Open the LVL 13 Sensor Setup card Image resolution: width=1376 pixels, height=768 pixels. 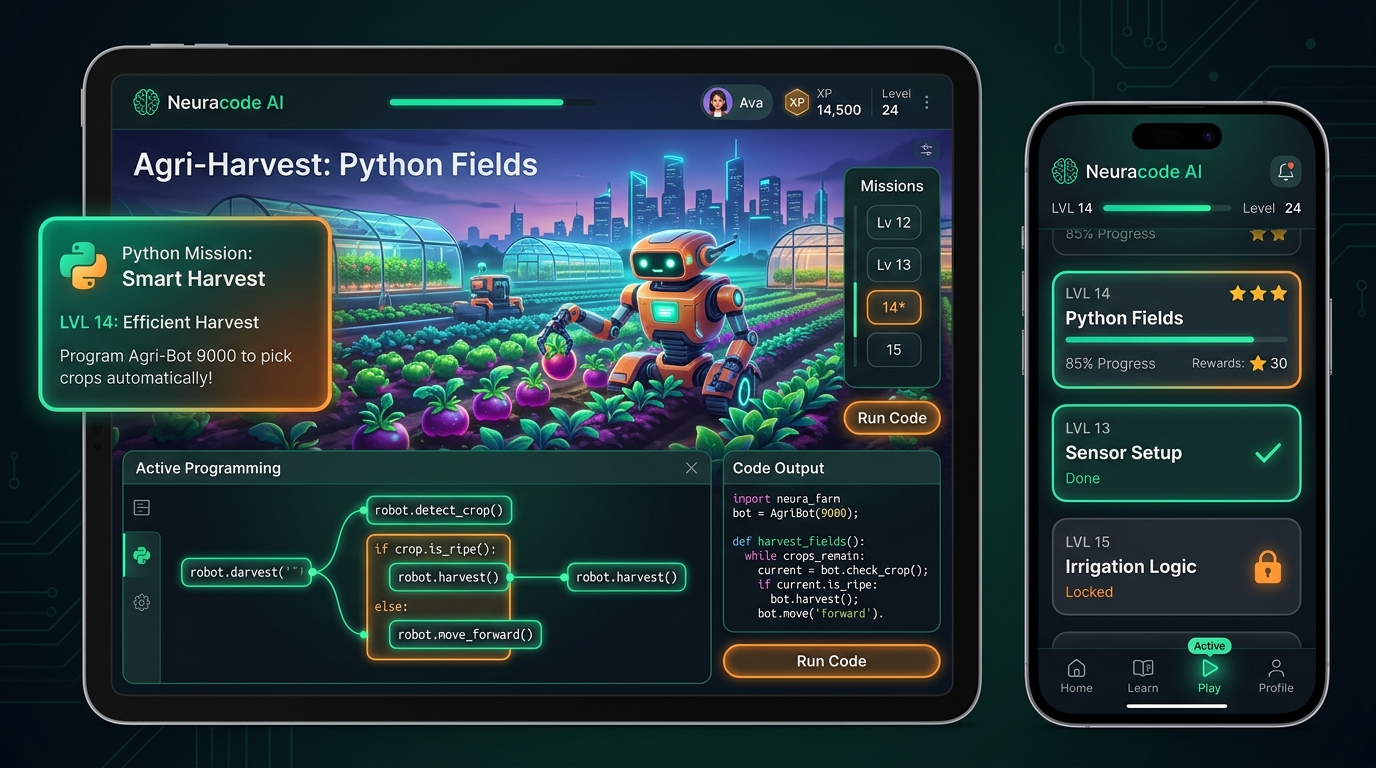(x=1177, y=453)
